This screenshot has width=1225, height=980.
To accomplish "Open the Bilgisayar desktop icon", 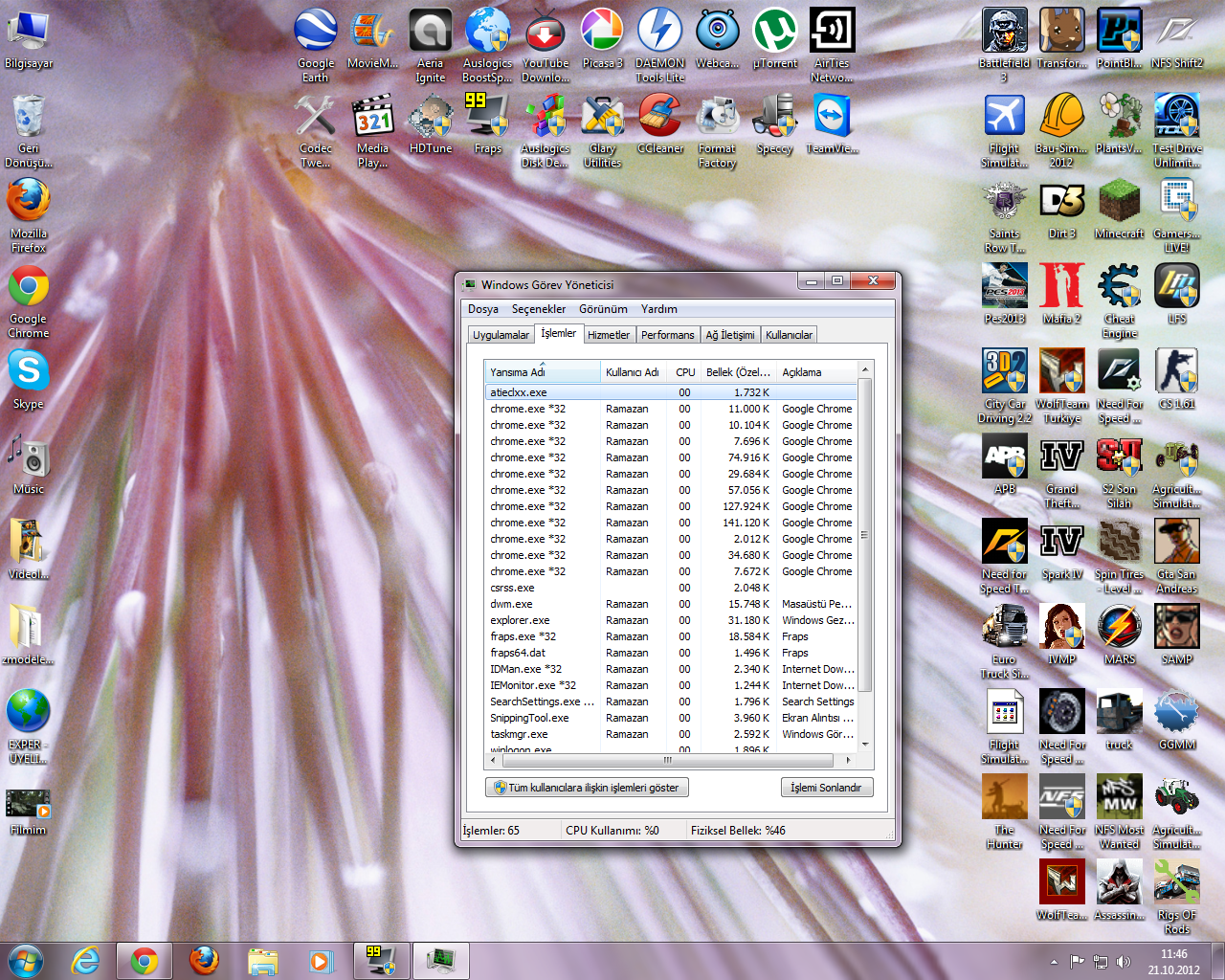I will coord(29,38).
